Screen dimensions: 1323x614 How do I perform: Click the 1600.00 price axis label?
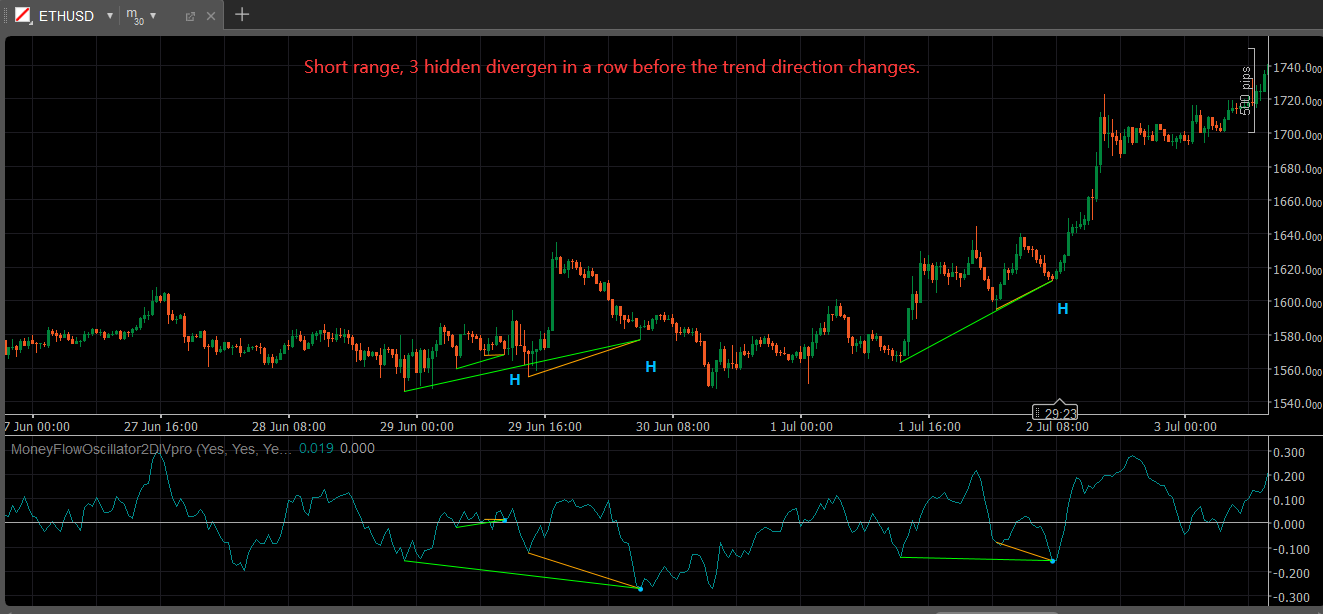click(1296, 303)
